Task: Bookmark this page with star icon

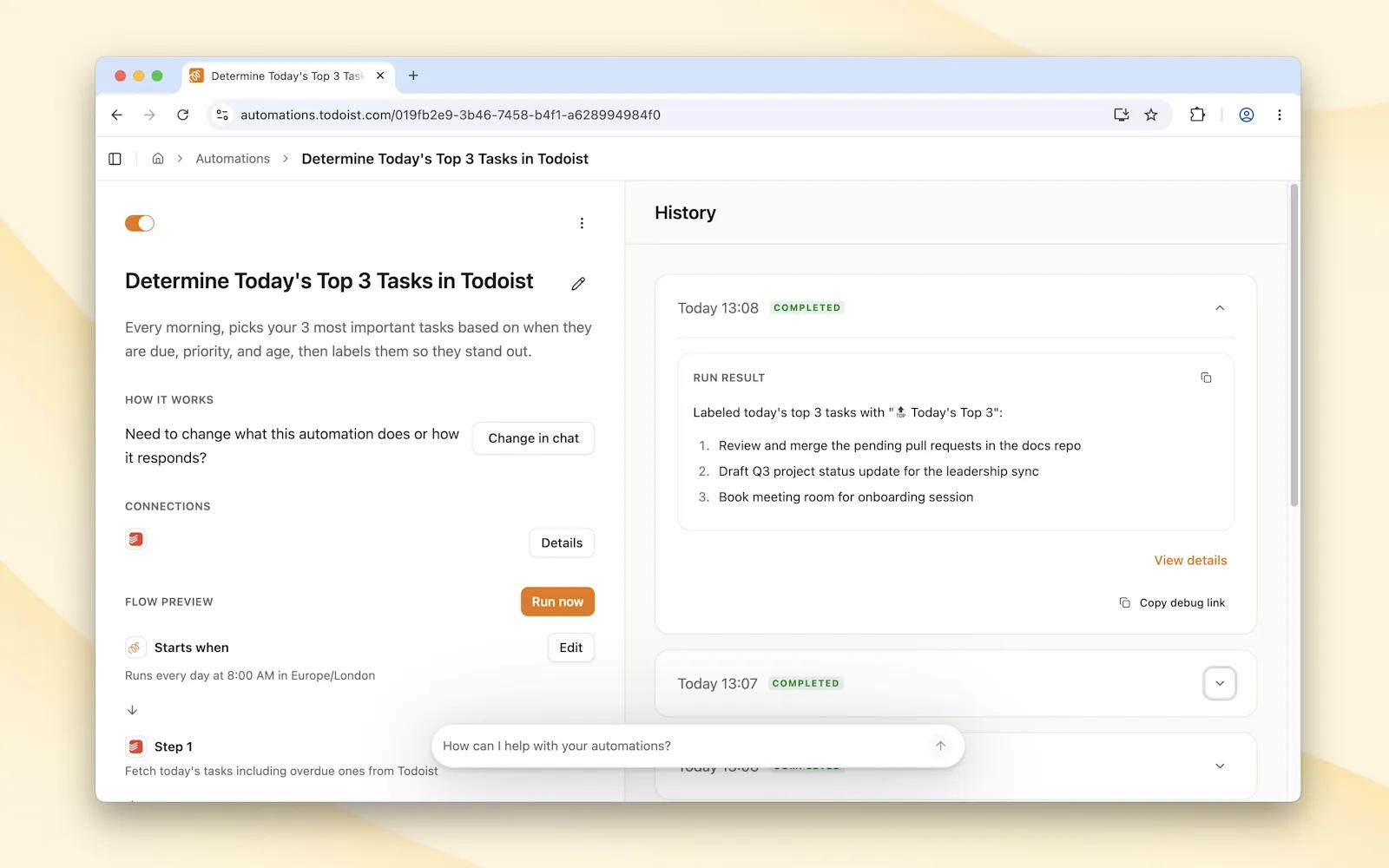Action: pyautogui.click(x=1151, y=115)
